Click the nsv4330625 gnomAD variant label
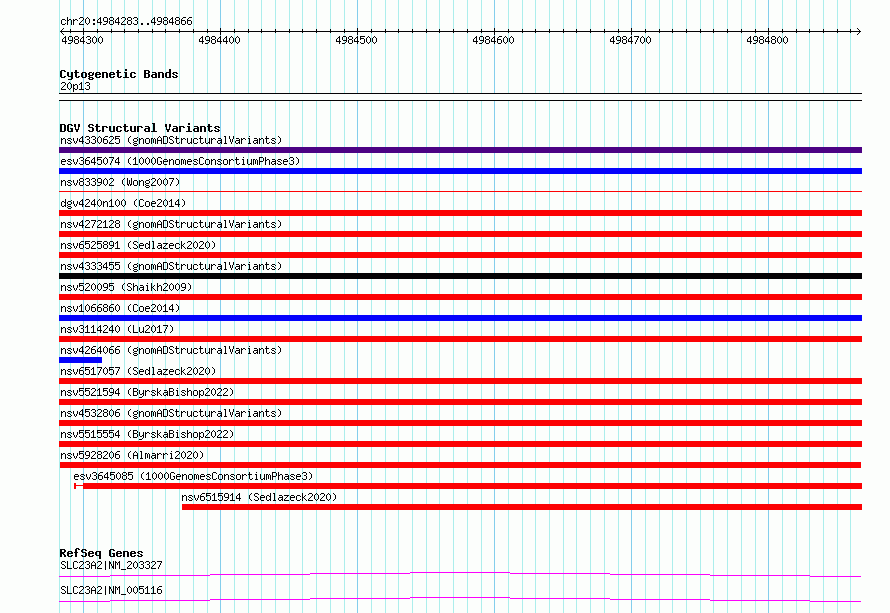 [x=171, y=140]
